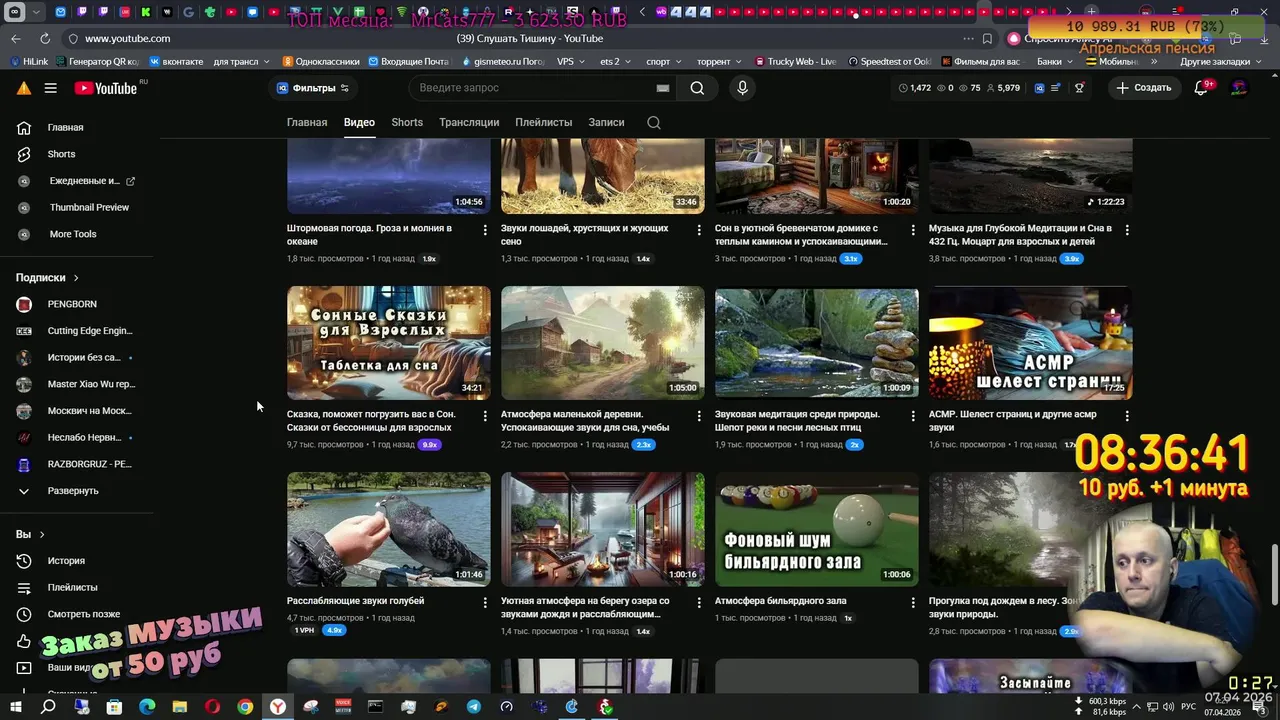Open the pigeon-on-hand video thumbnail

click(389, 529)
